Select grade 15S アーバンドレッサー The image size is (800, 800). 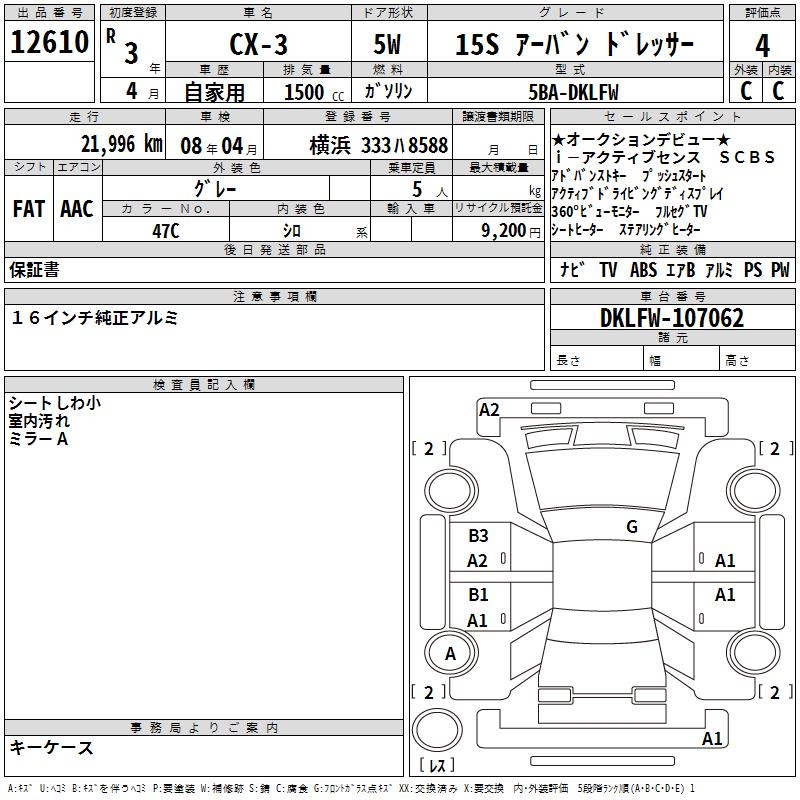[574, 44]
